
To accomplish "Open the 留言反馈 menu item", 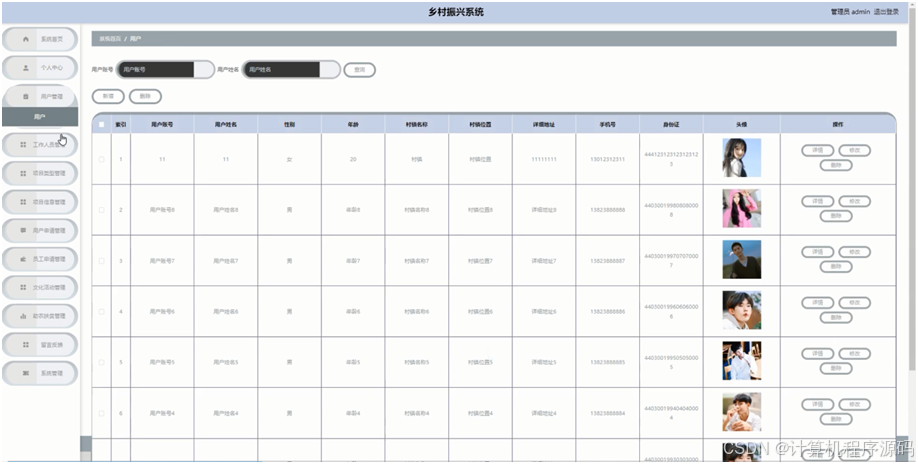I will point(40,345).
